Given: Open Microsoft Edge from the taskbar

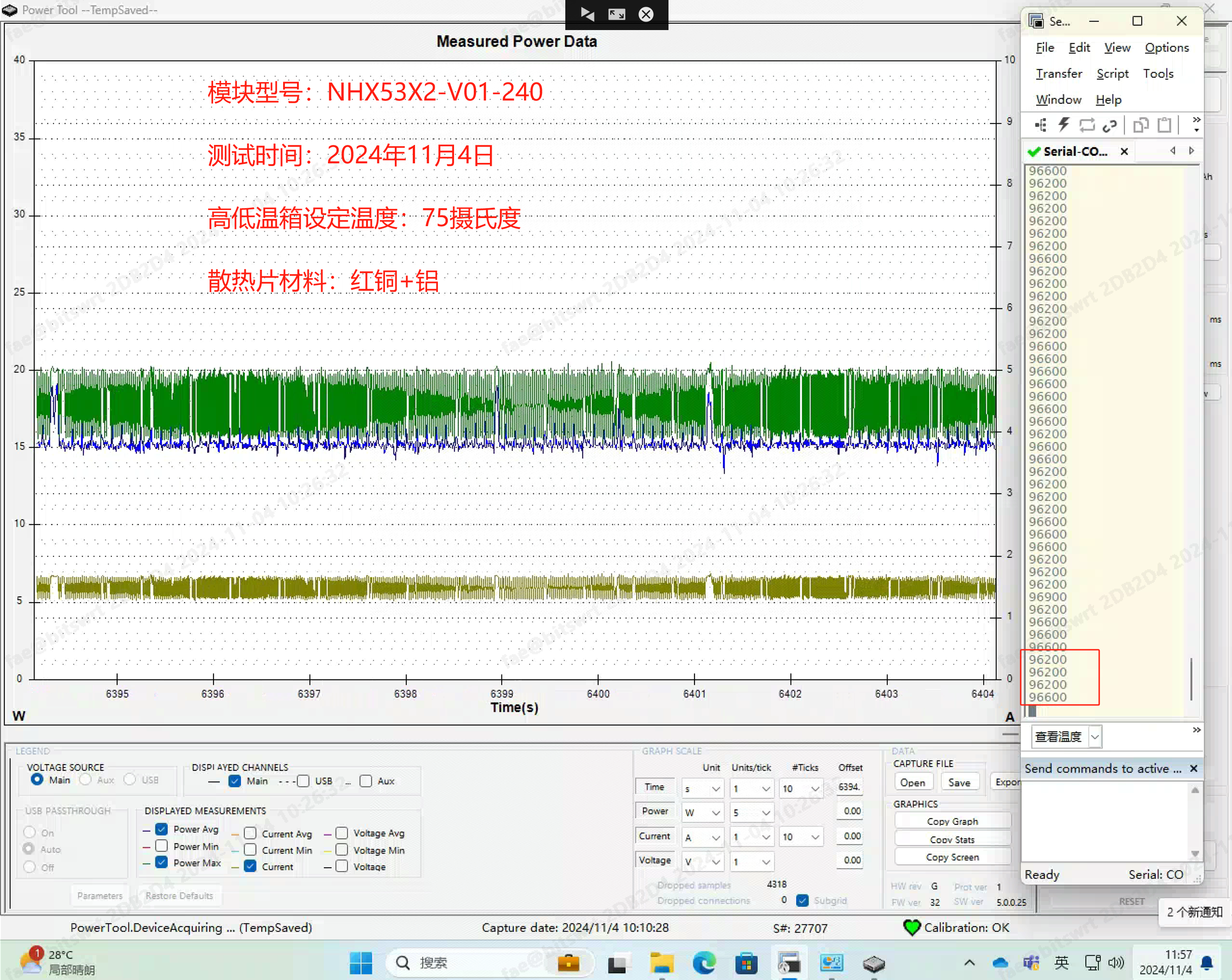Looking at the screenshot, I should tap(703, 963).
